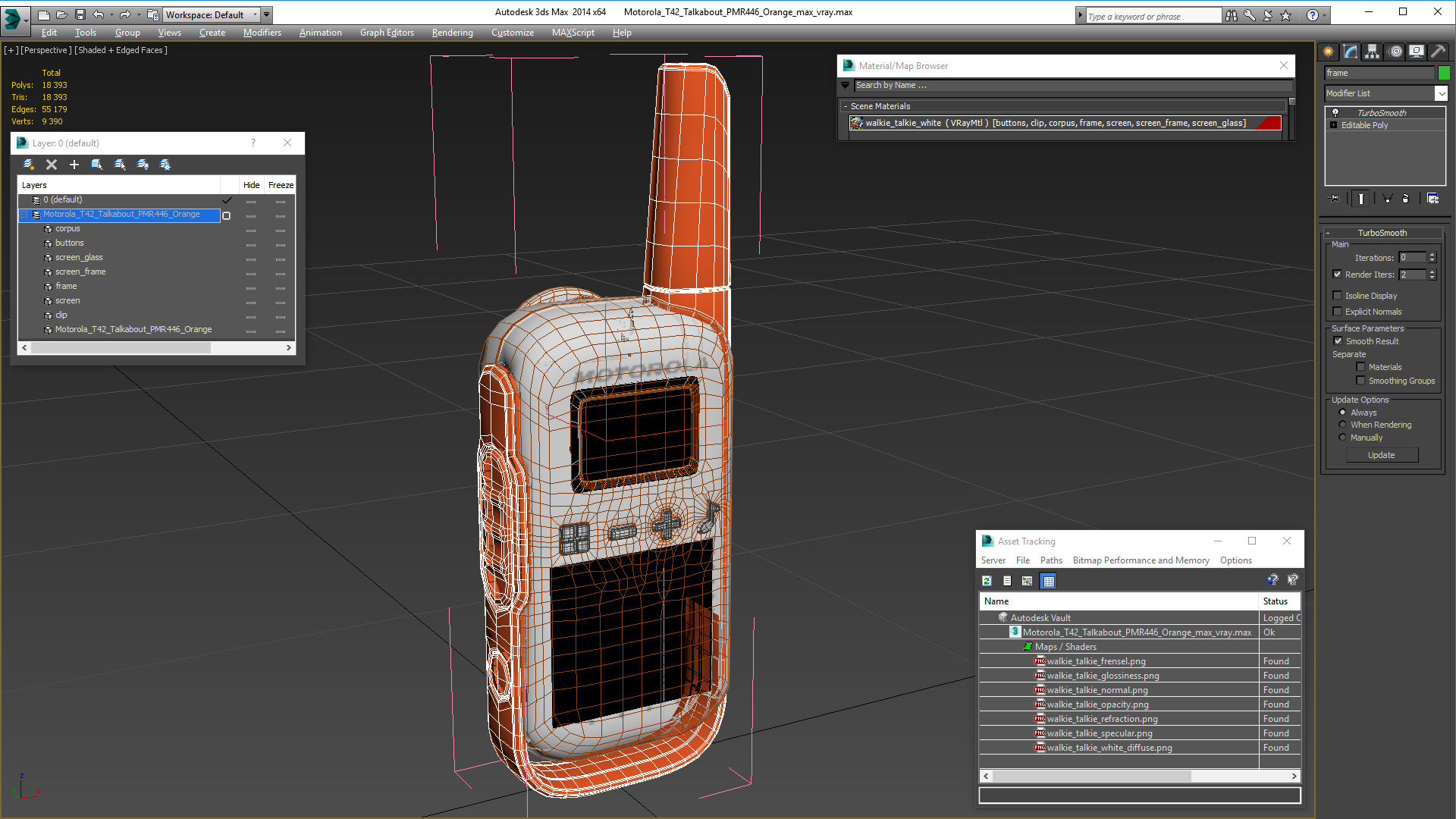Click the Update button in TurboSmooth
Screen dimensions: 1456x819
[1382, 455]
